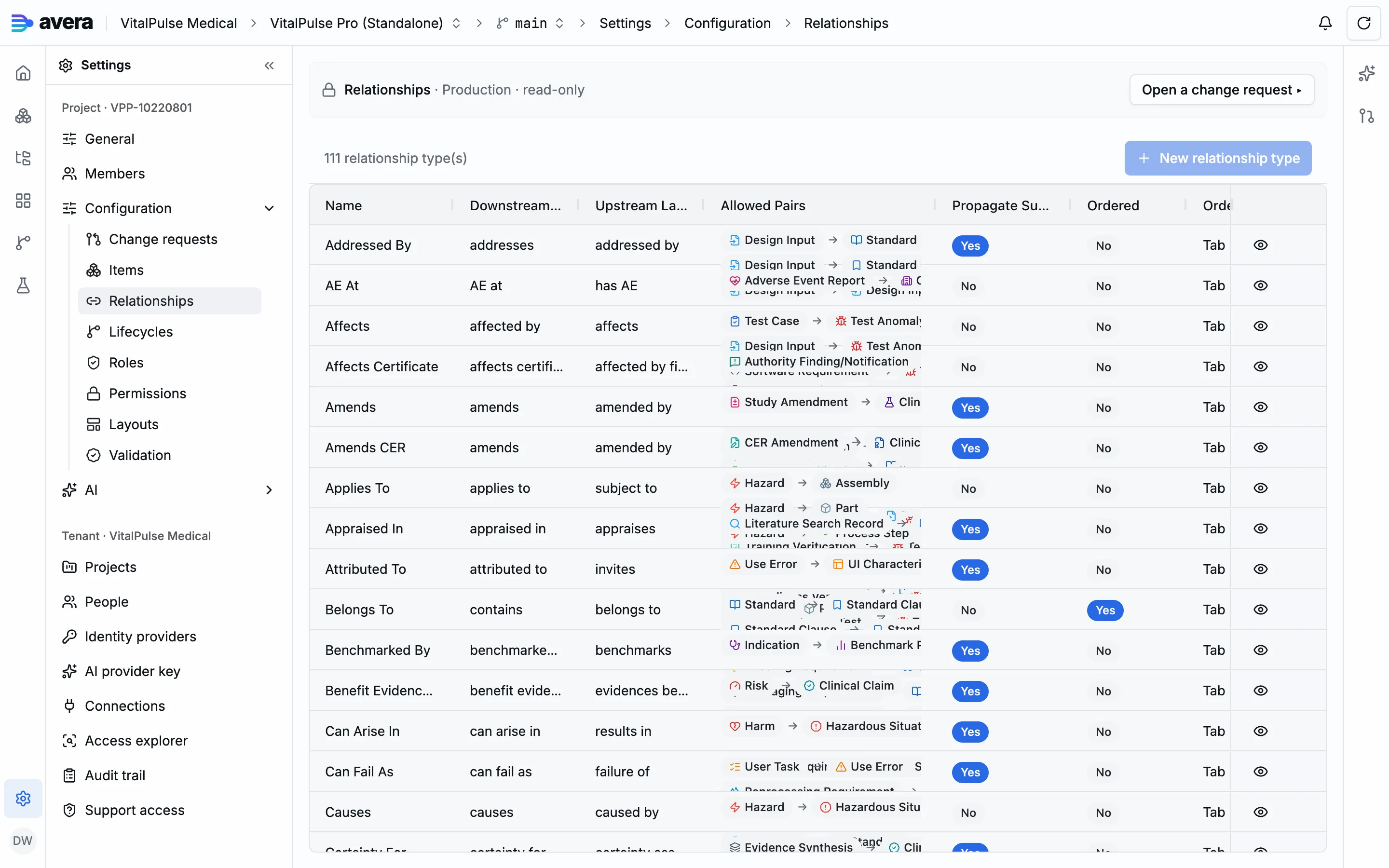Open Identity providers in sidebar
This screenshot has width=1389, height=868.
pyautogui.click(x=140, y=637)
